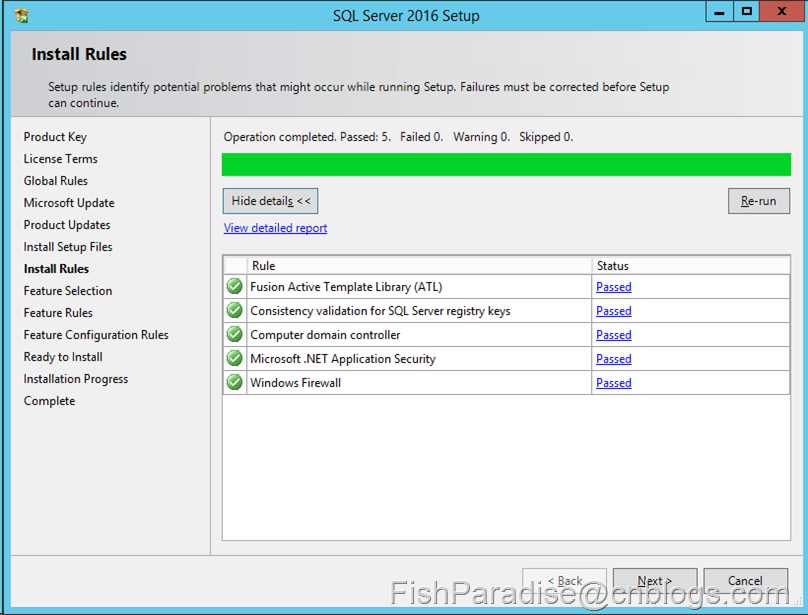
Task: Re-run the install rules check
Action: (759, 201)
